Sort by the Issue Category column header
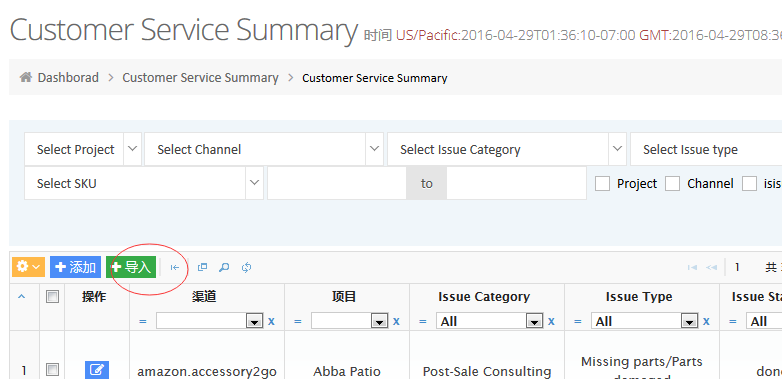Screen dimensions: 782x379 click(484, 297)
